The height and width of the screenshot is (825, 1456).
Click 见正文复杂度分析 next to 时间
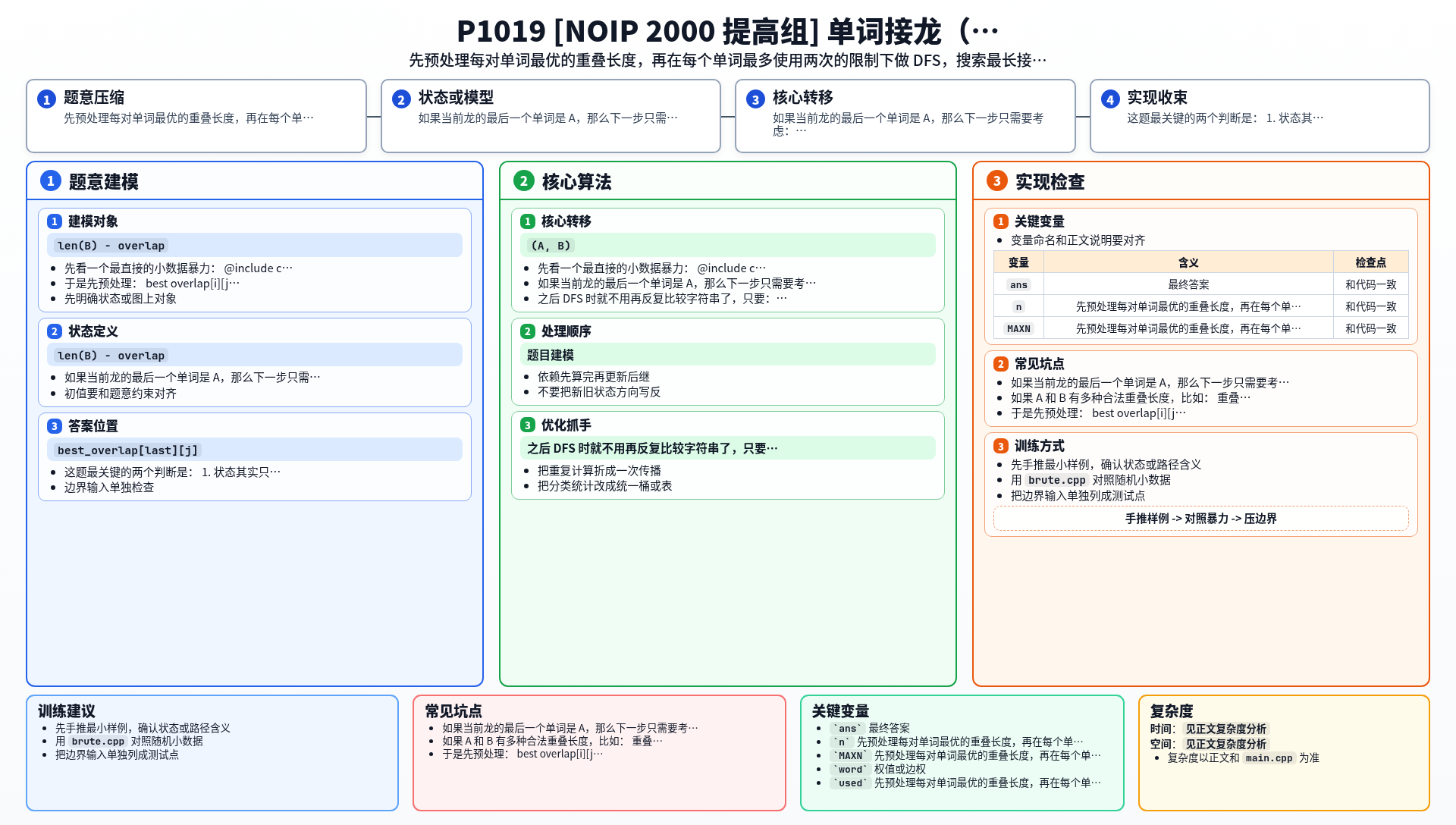(1225, 729)
